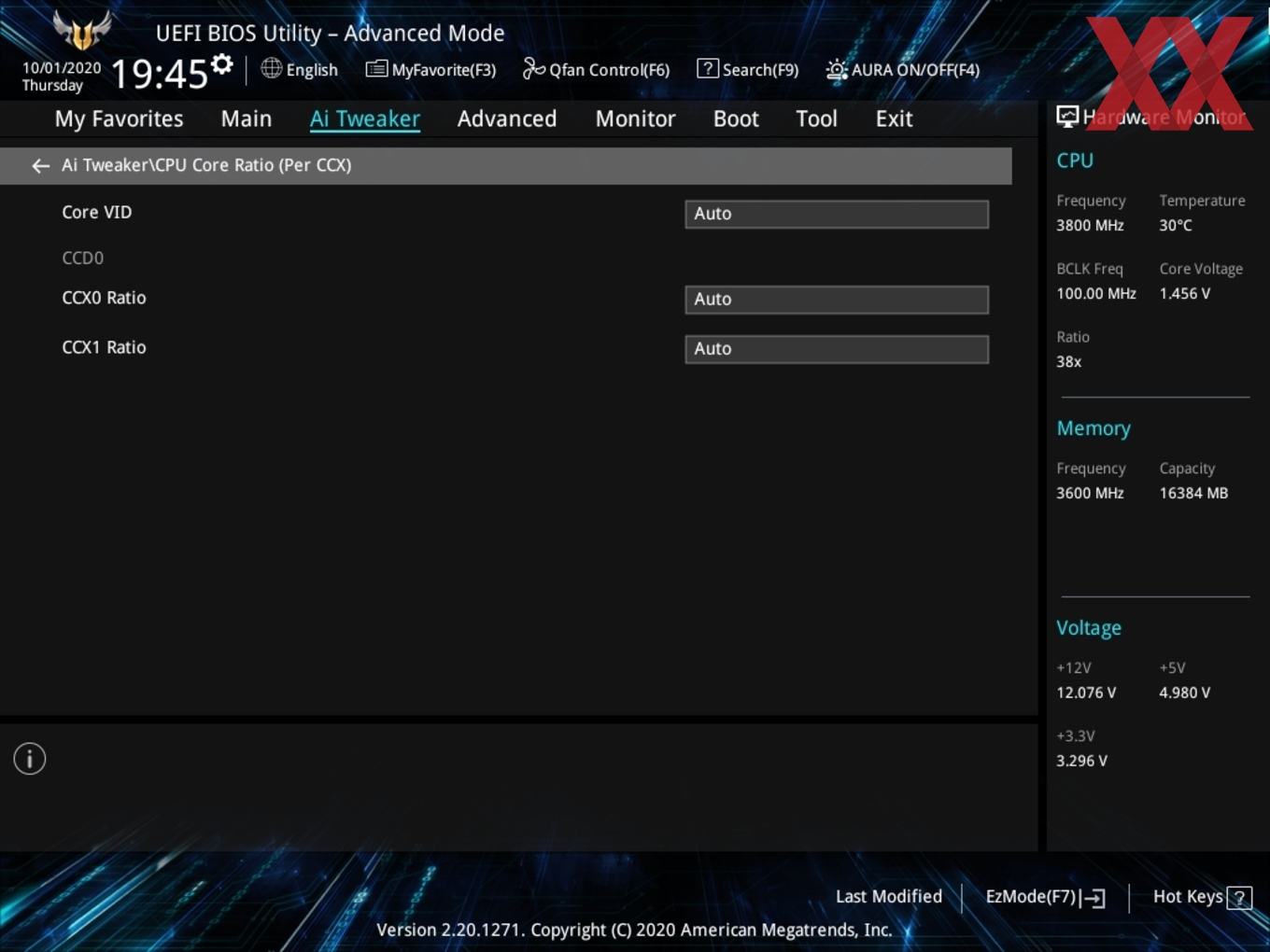1270x952 pixels.
Task: Click the Core VID label
Action: coord(97,212)
